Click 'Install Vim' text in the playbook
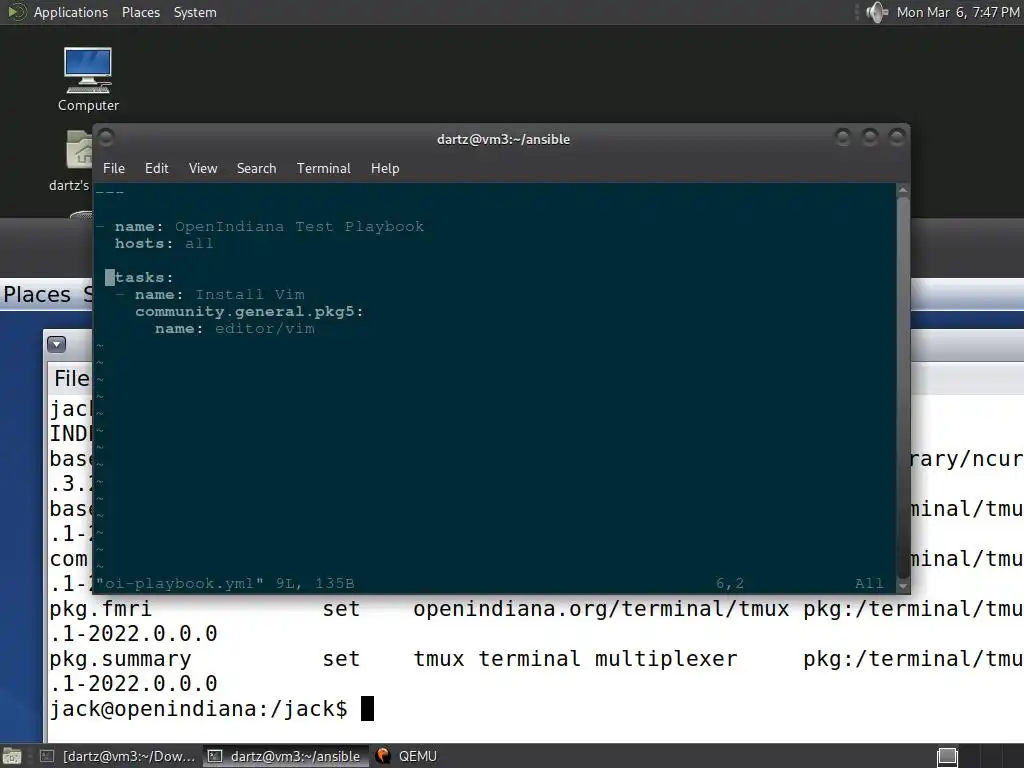Screen dimensions: 1024x768 point(249,295)
